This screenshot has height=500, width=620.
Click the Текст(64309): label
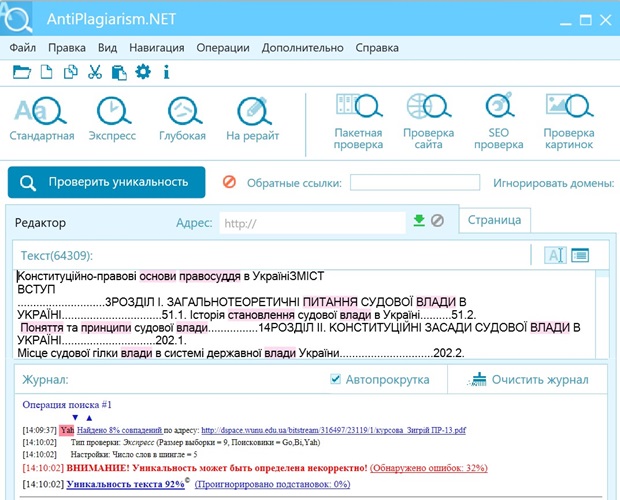tap(57, 255)
